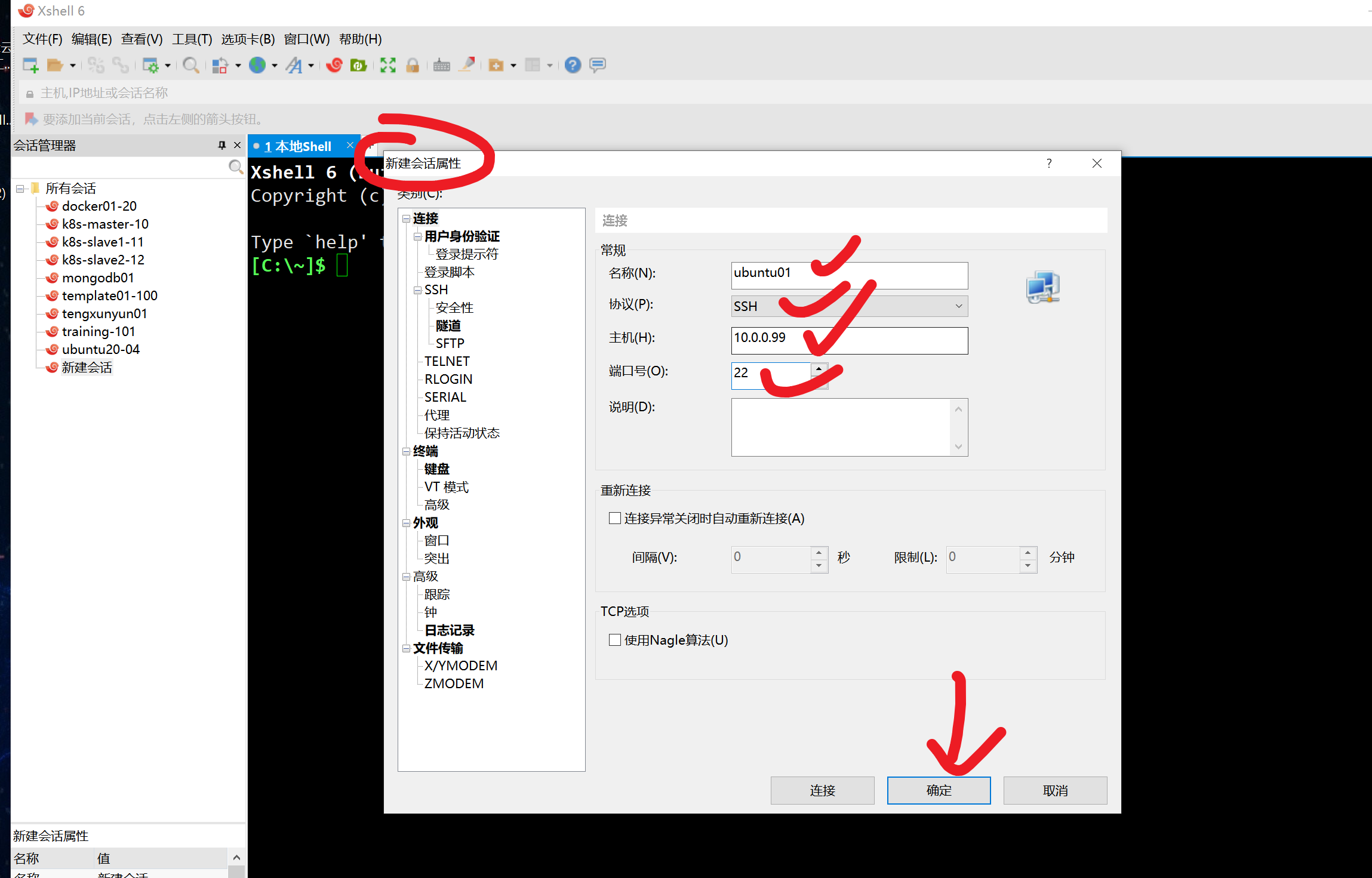The image size is (1372, 878).
Task: Click the 取消 button
Action: pyautogui.click(x=1055, y=790)
